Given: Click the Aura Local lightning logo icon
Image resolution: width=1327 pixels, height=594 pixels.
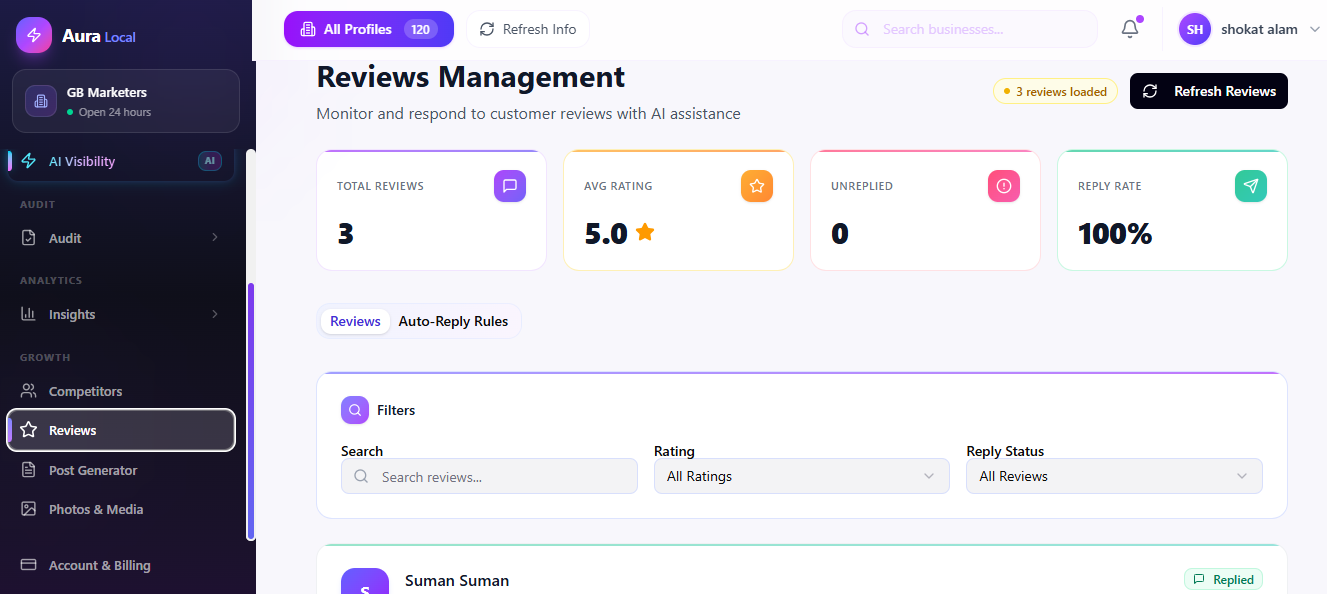Looking at the screenshot, I should tap(33, 35).
